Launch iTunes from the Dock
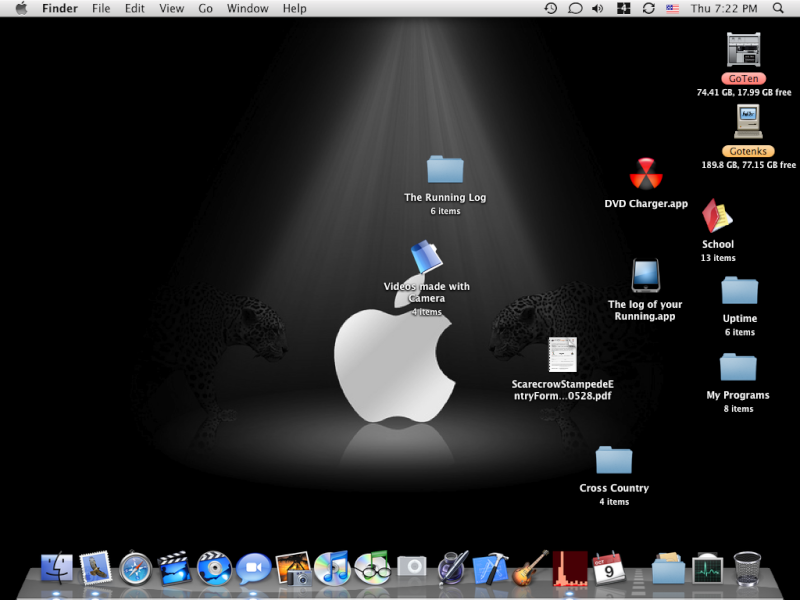 pos(332,567)
